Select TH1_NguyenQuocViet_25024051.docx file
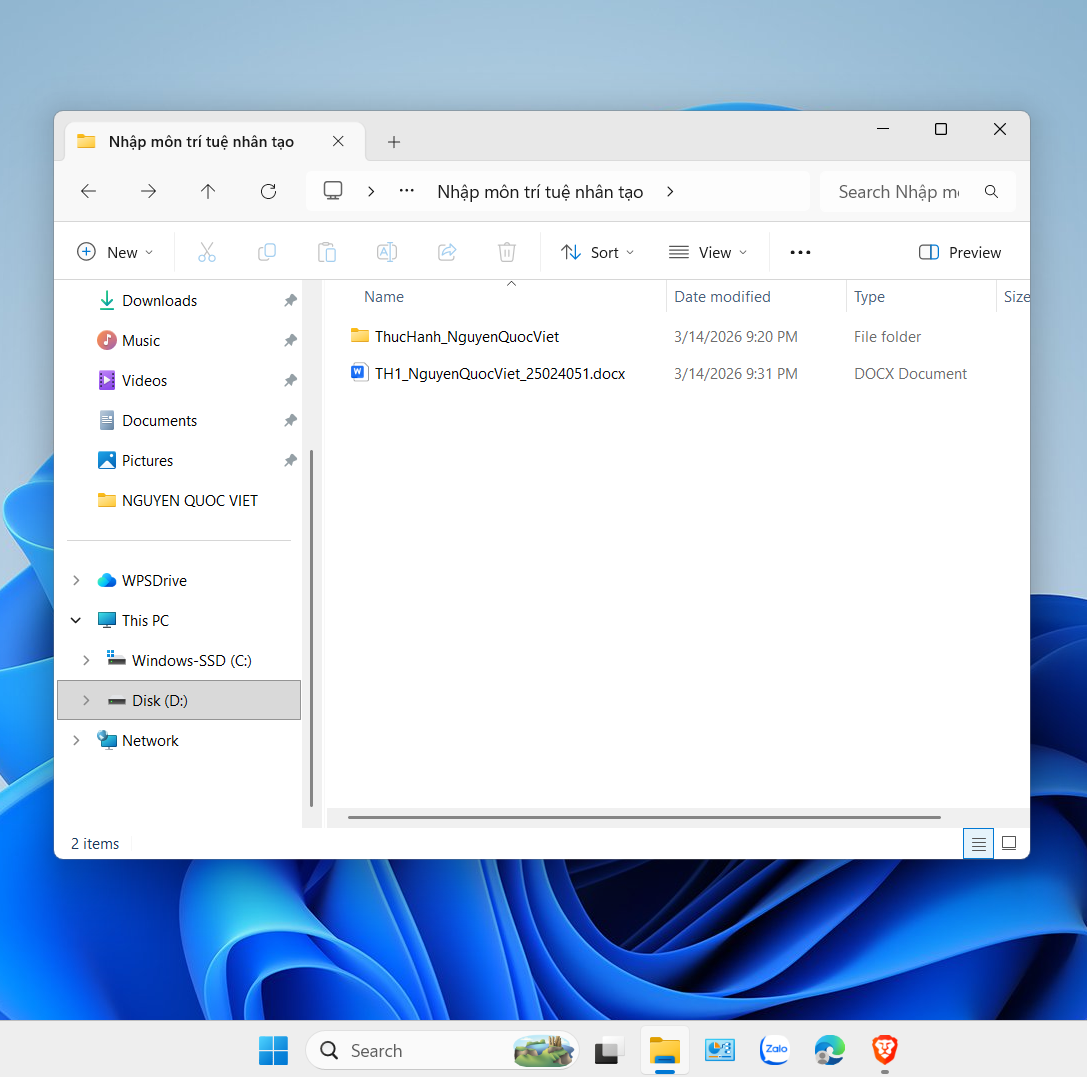 click(500, 374)
